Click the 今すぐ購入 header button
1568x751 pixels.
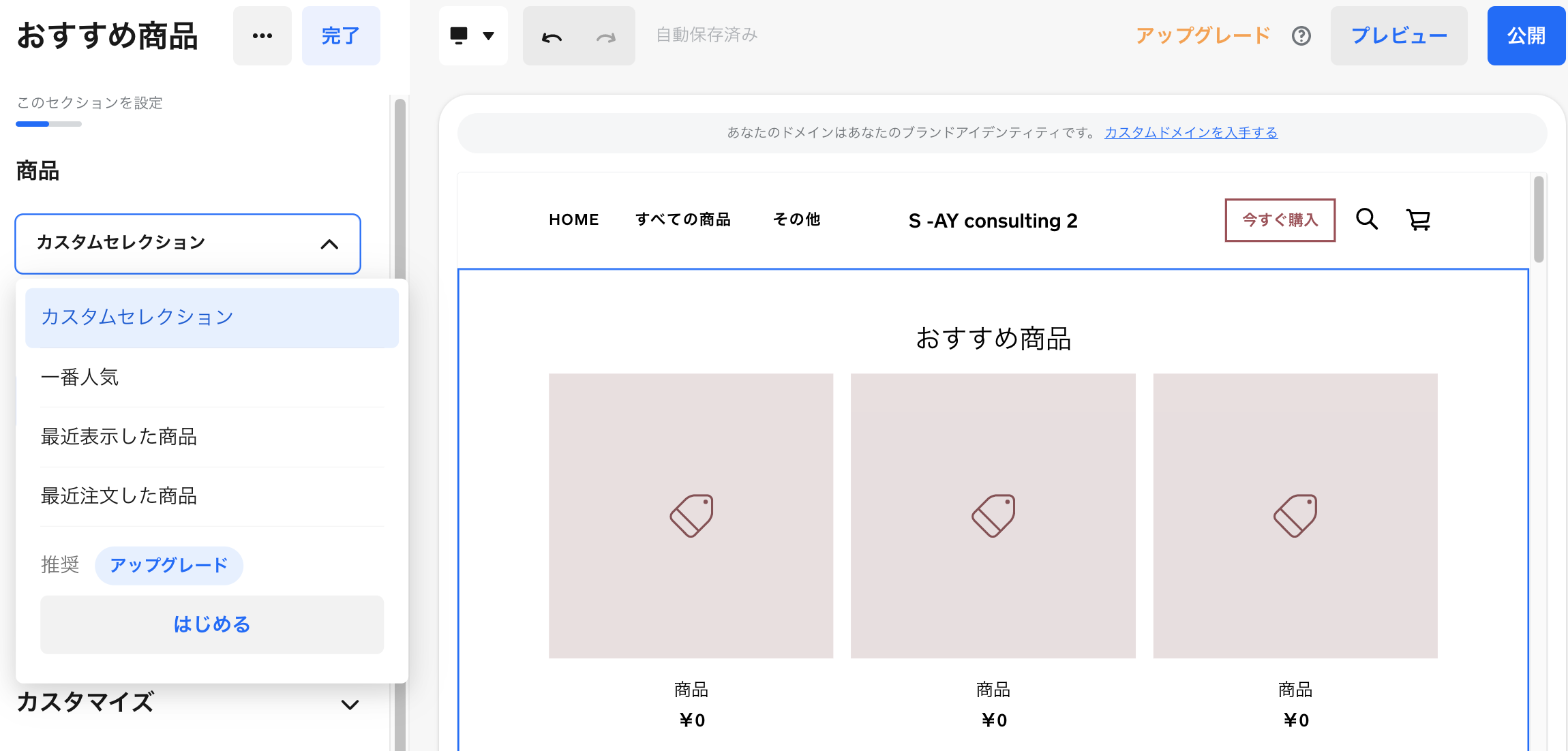pos(1280,219)
